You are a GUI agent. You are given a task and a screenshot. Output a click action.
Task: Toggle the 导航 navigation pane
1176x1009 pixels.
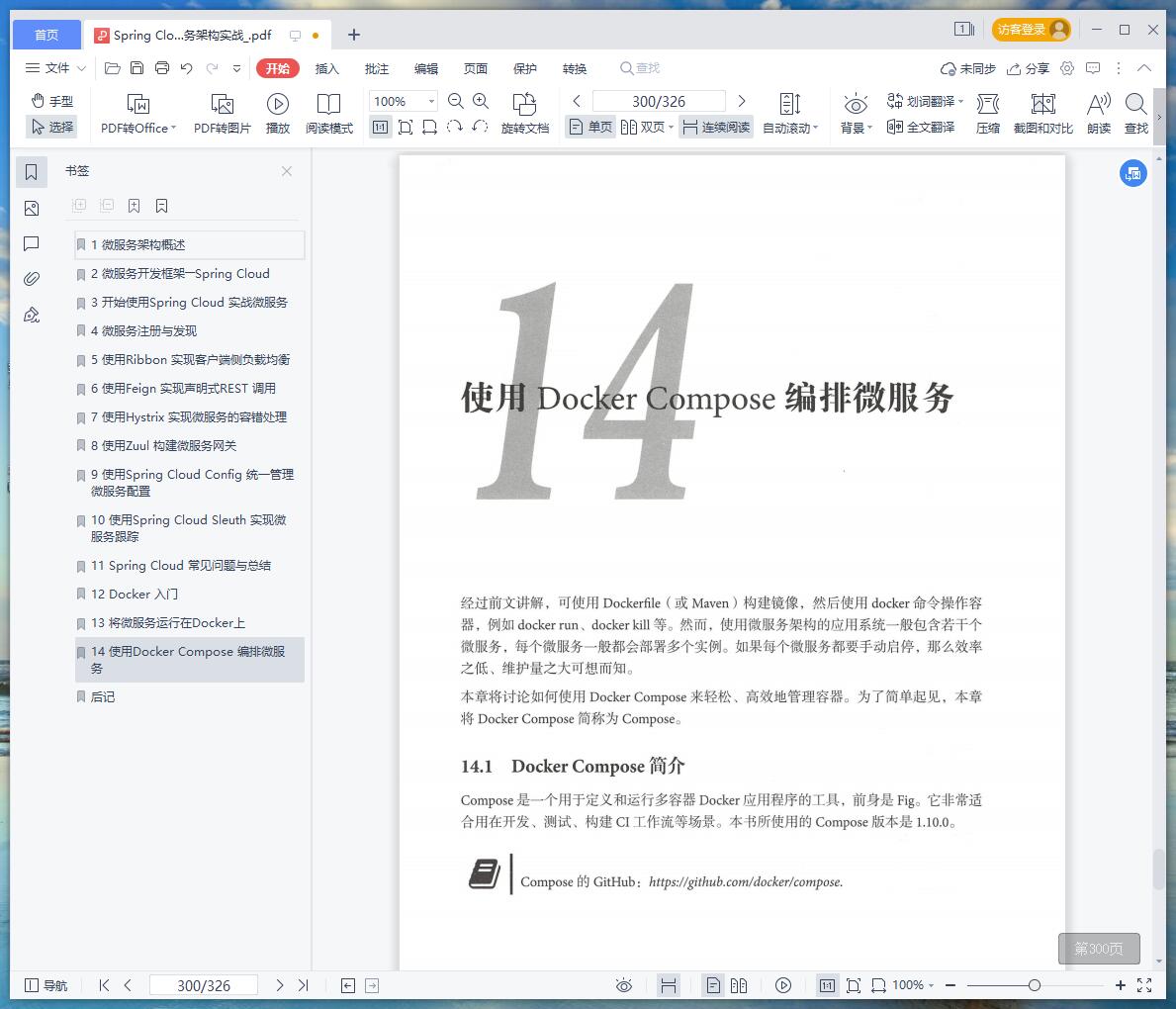point(45,985)
